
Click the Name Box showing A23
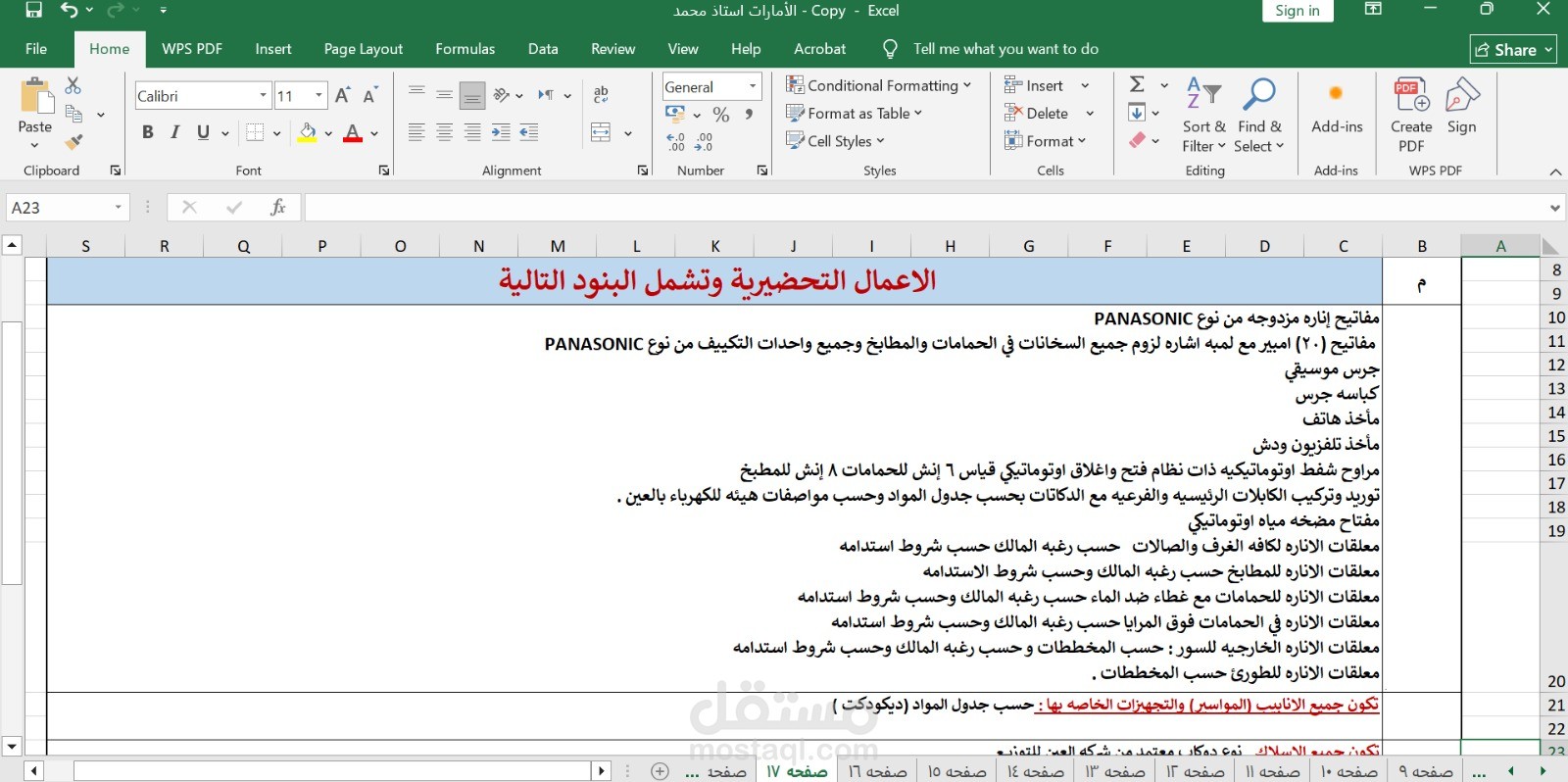67,208
